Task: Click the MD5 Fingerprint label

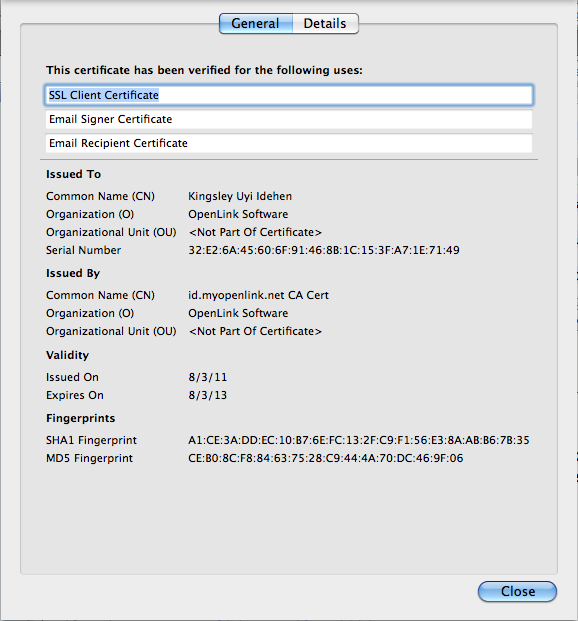Action: [x=89, y=458]
